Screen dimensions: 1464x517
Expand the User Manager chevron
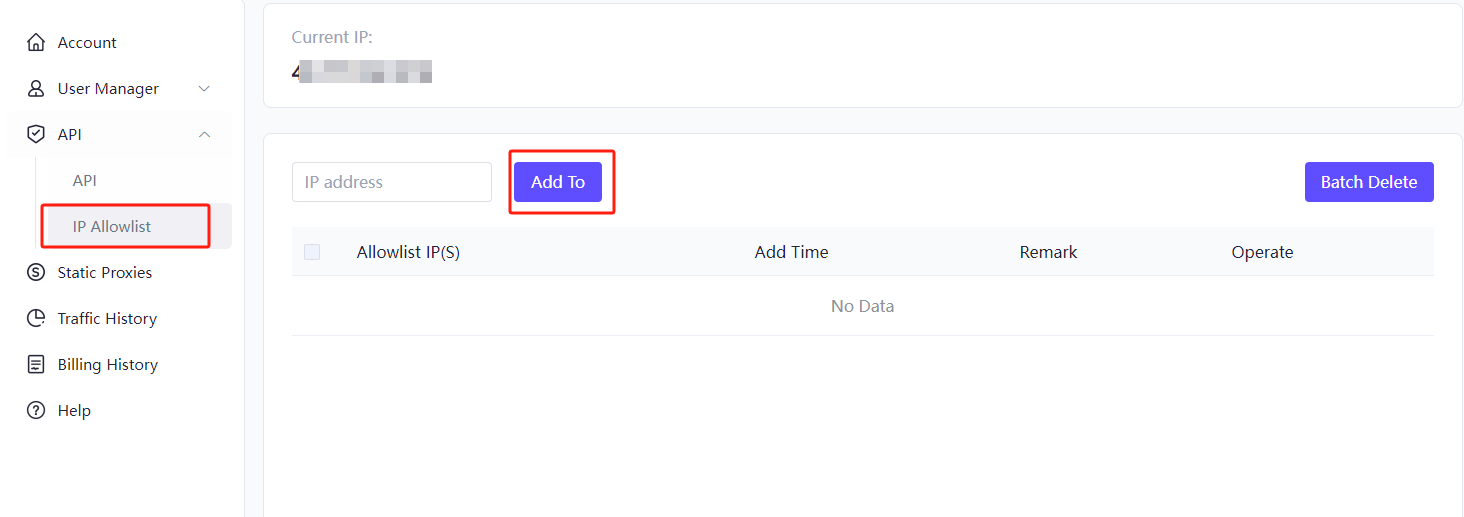coord(204,89)
